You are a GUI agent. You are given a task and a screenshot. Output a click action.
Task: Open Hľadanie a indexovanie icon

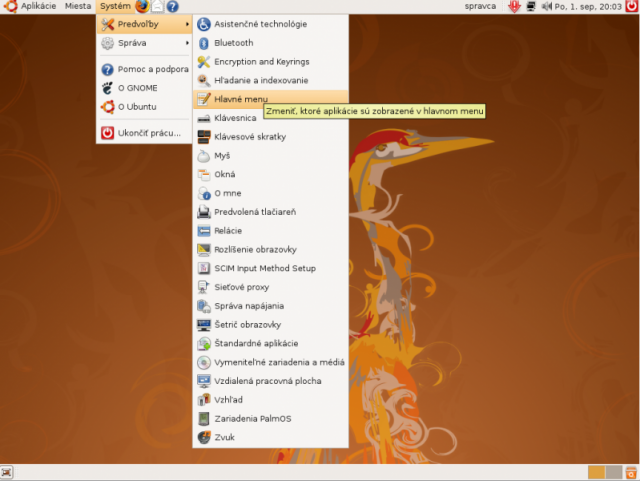[x=204, y=80]
